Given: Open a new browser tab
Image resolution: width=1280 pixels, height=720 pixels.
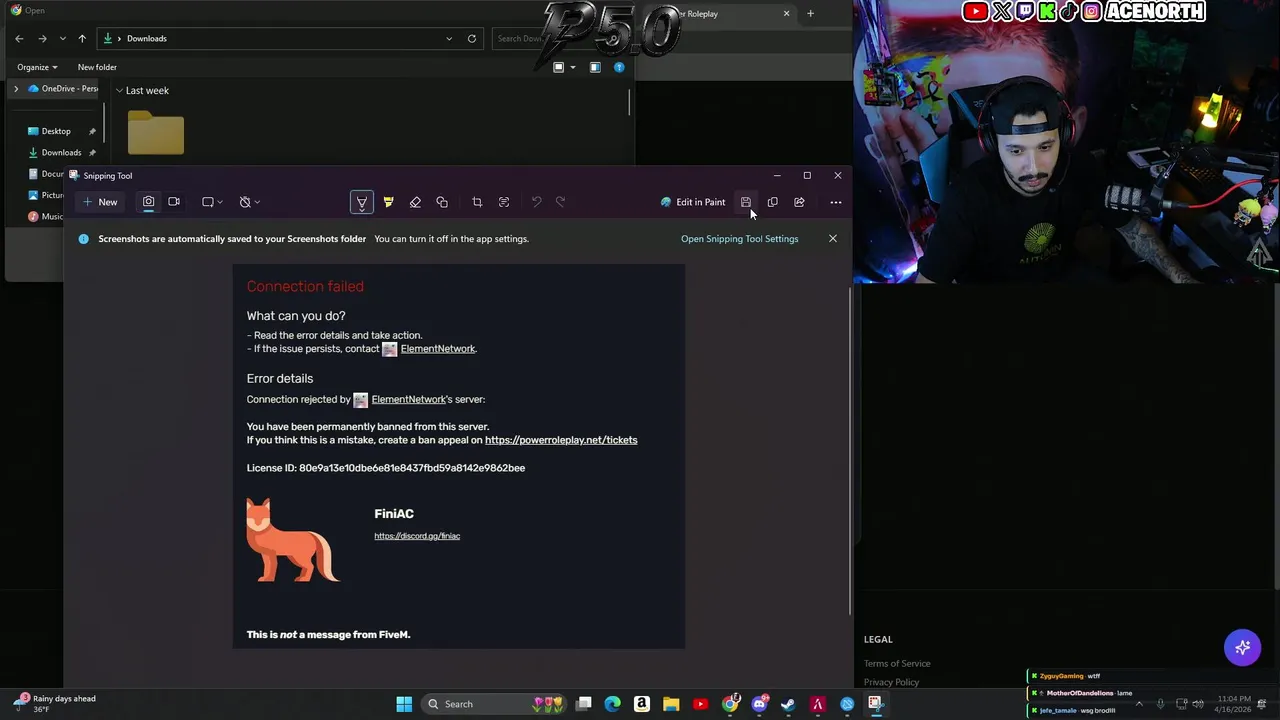Looking at the screenshot, I should coord(810,14).
